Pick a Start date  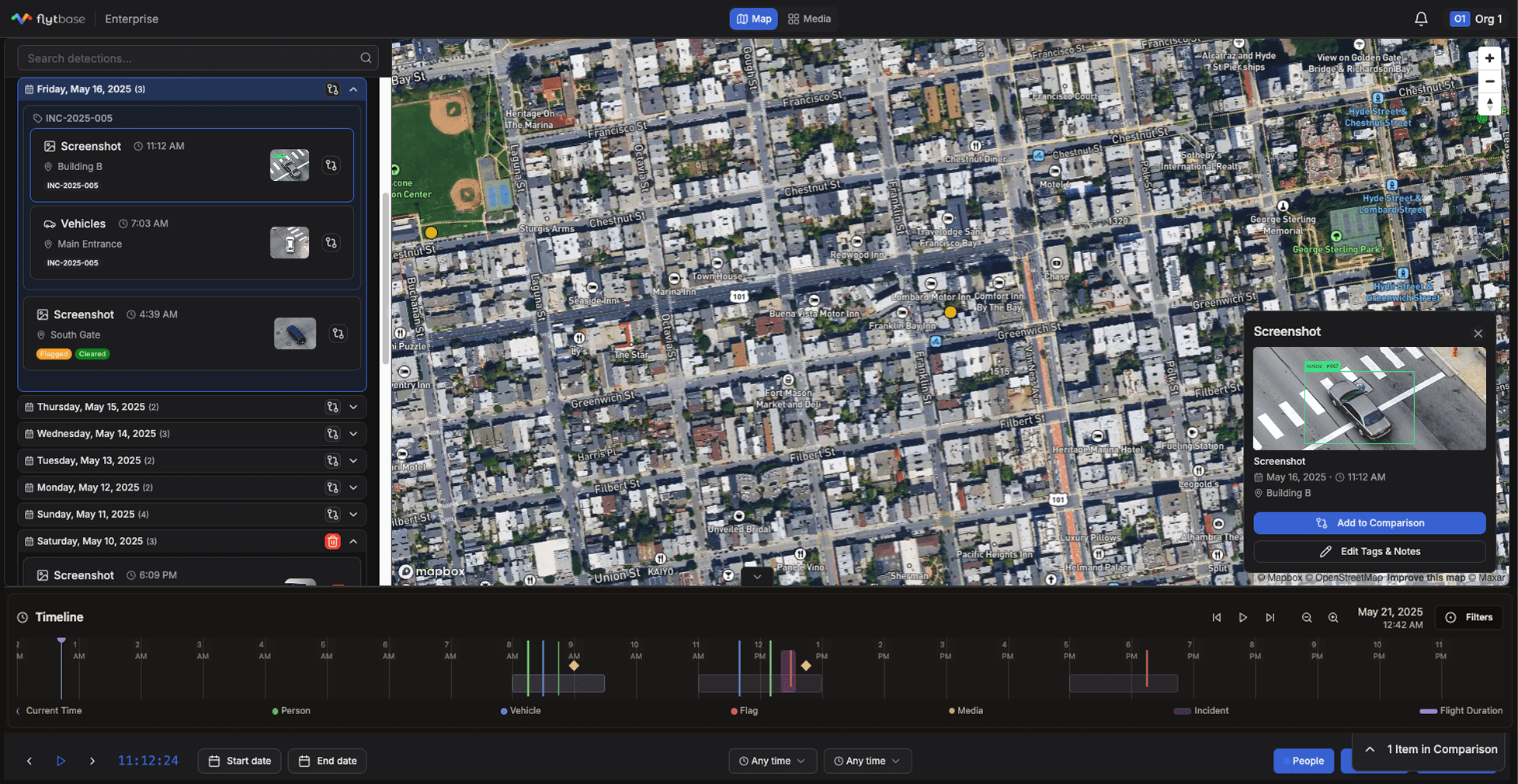(239, 761)
